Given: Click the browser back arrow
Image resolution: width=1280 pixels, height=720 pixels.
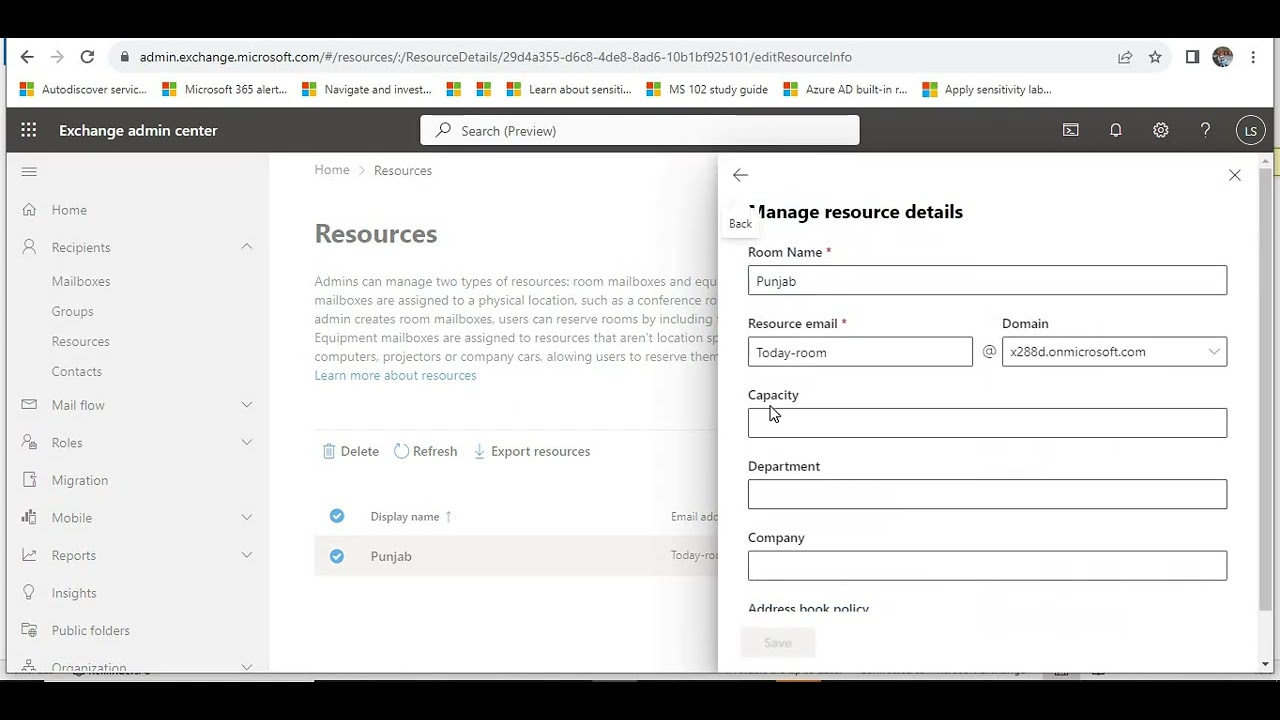Looking at the screenshot, I should pos(27,57).
